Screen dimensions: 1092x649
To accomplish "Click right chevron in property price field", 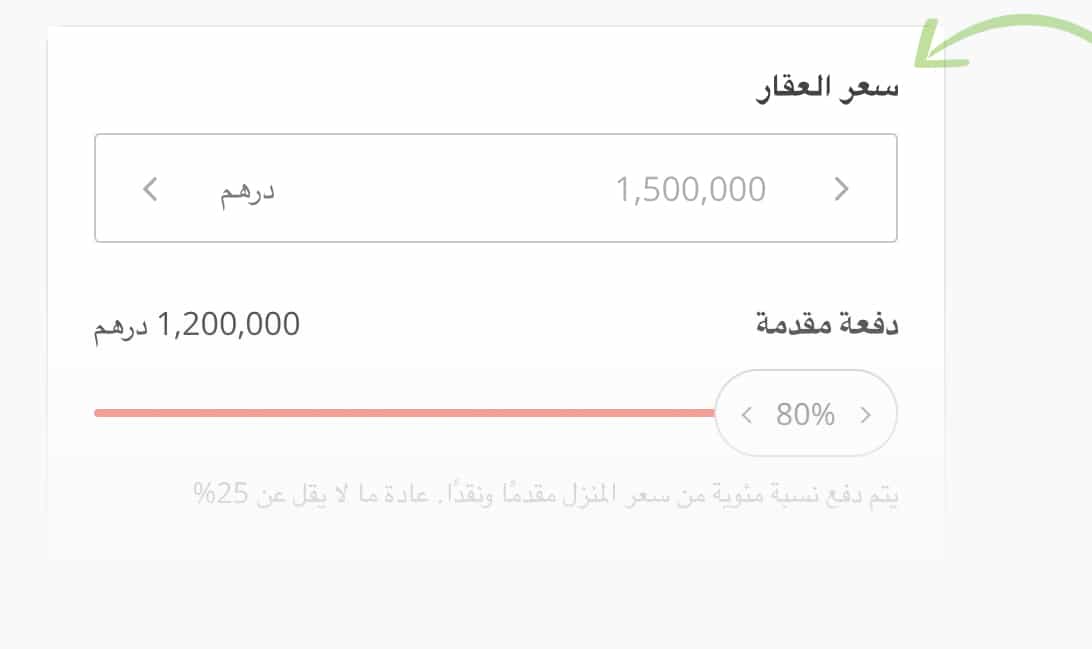I will pos(841,189).
